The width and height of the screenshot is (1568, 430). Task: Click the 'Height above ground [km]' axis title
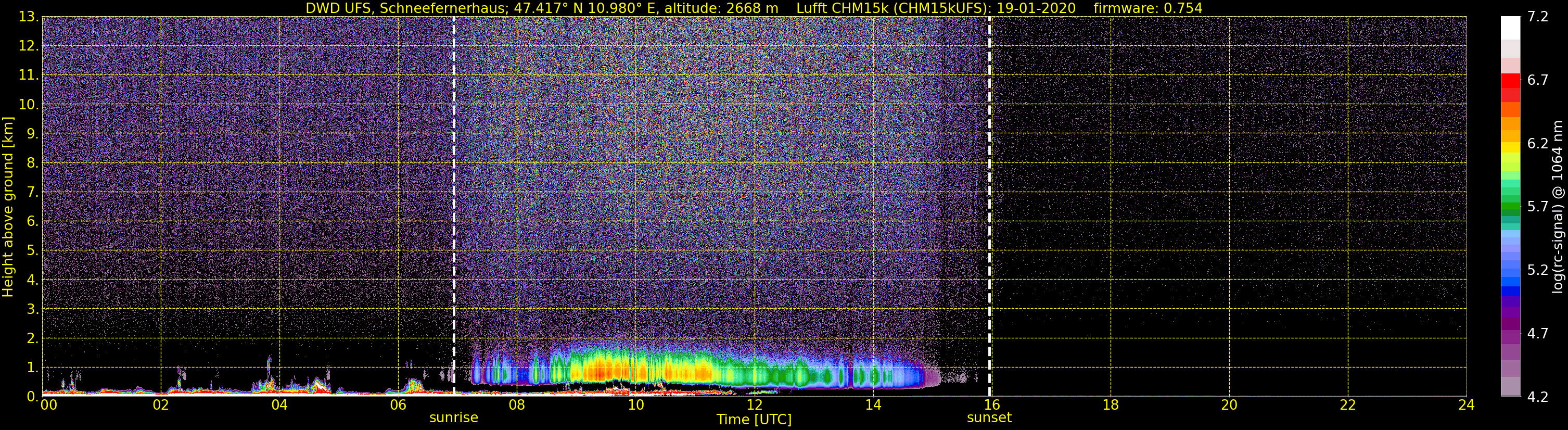(x=8, y=207)
